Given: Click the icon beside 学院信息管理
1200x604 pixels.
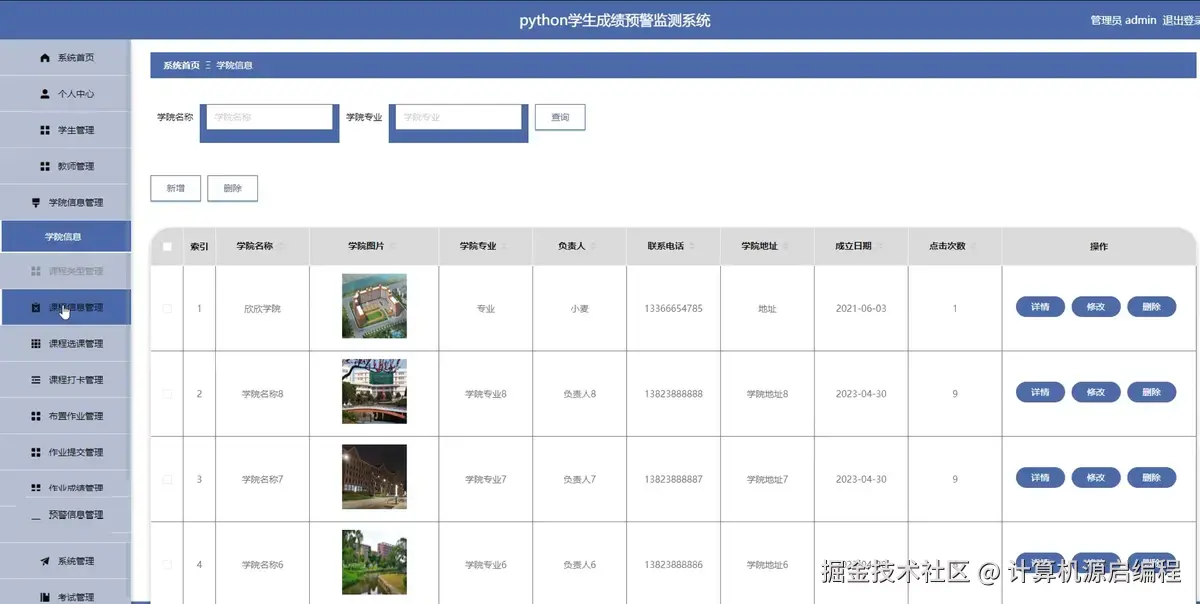Looking at the screenshot, I should 36,202.
